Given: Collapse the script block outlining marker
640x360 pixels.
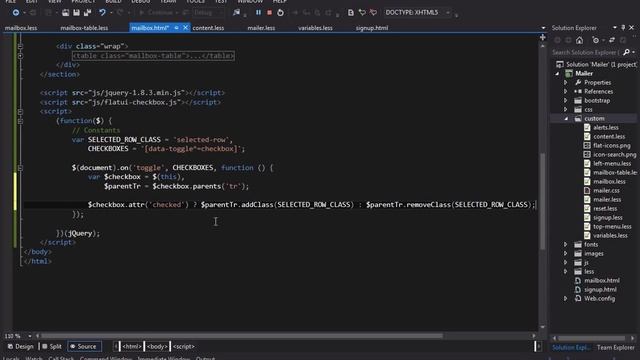Looking at the screenshot, I should [20, 111].
